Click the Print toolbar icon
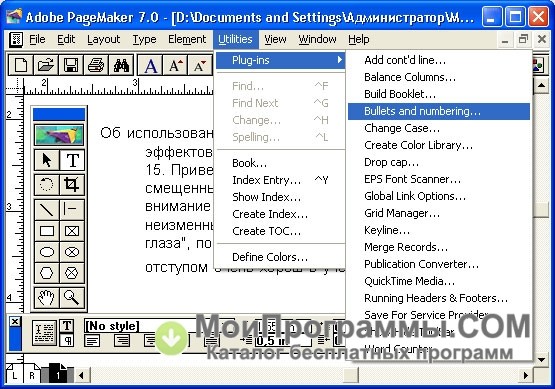The width and height of the screenshot is (555, 389). point(96,65)
